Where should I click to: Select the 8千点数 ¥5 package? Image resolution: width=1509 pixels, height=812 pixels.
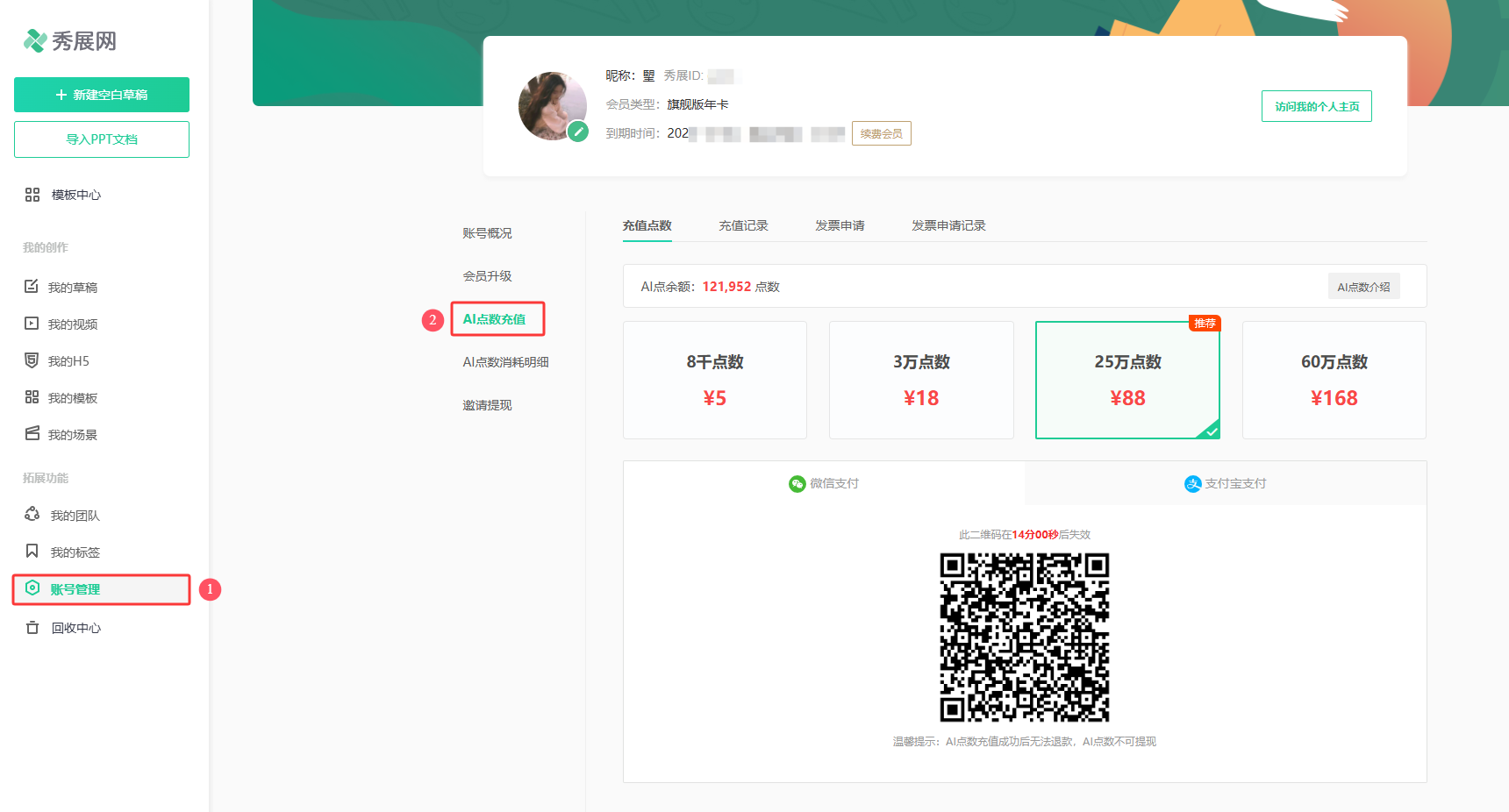tap(715, 380)
